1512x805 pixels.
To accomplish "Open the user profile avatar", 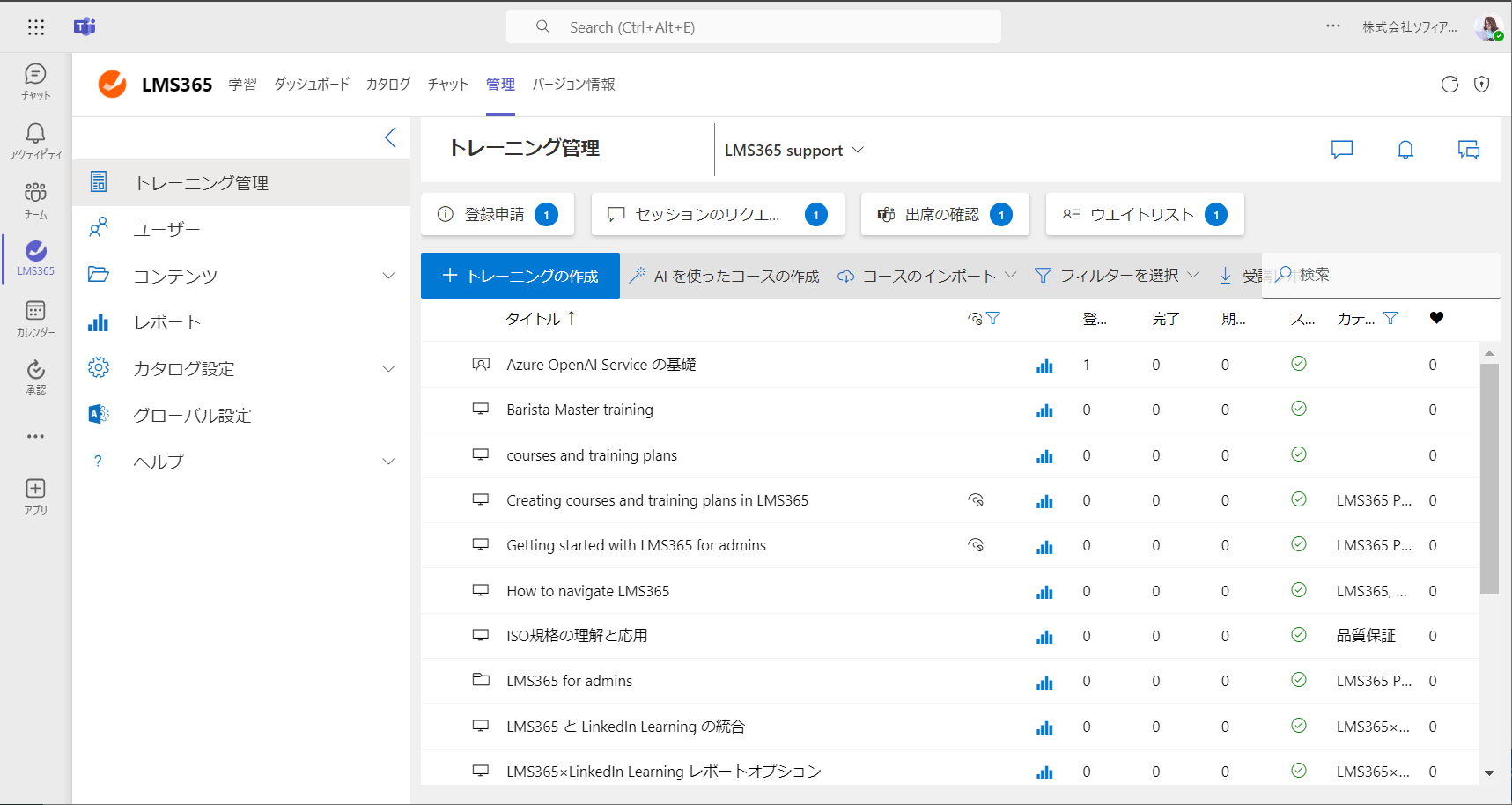I will coord(1489,27).
